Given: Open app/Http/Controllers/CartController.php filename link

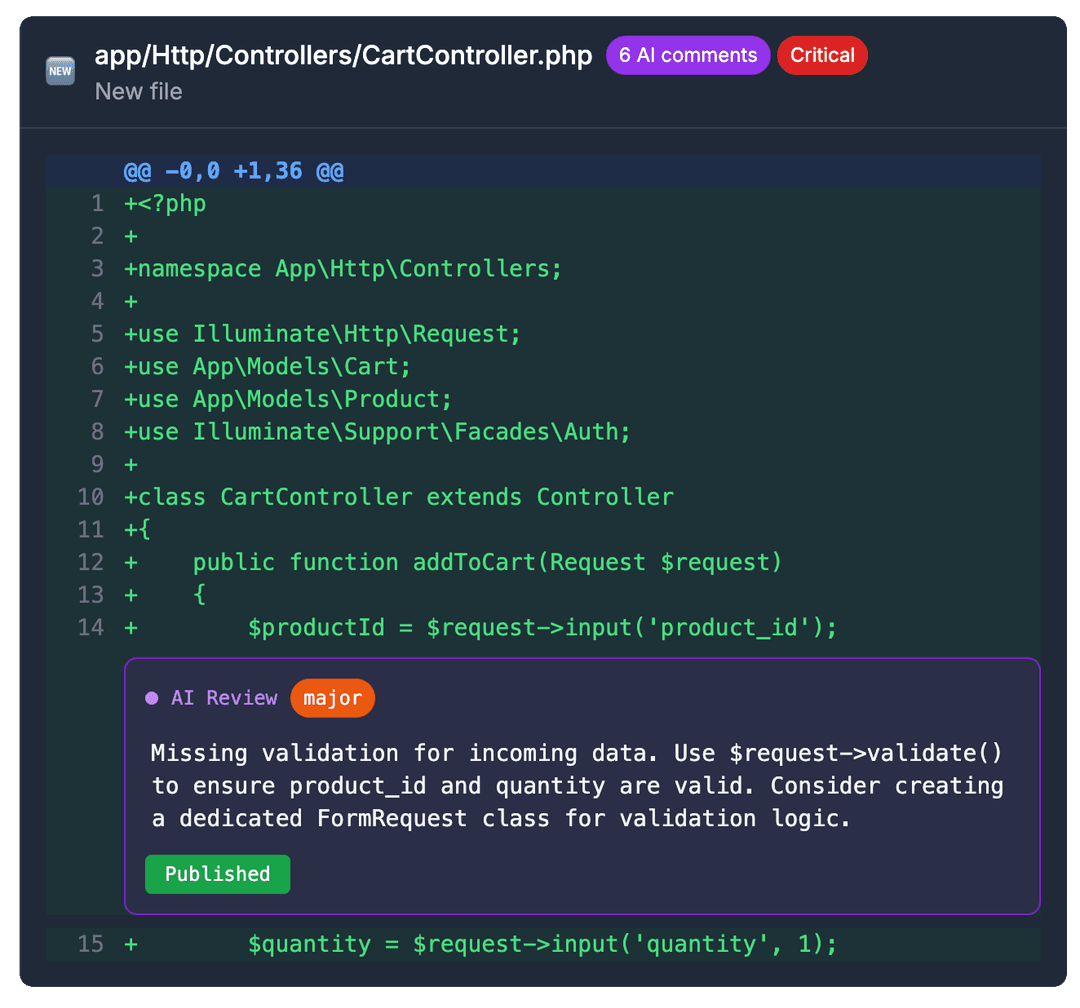Looking at the screenshot, I should tap(343, 56).
